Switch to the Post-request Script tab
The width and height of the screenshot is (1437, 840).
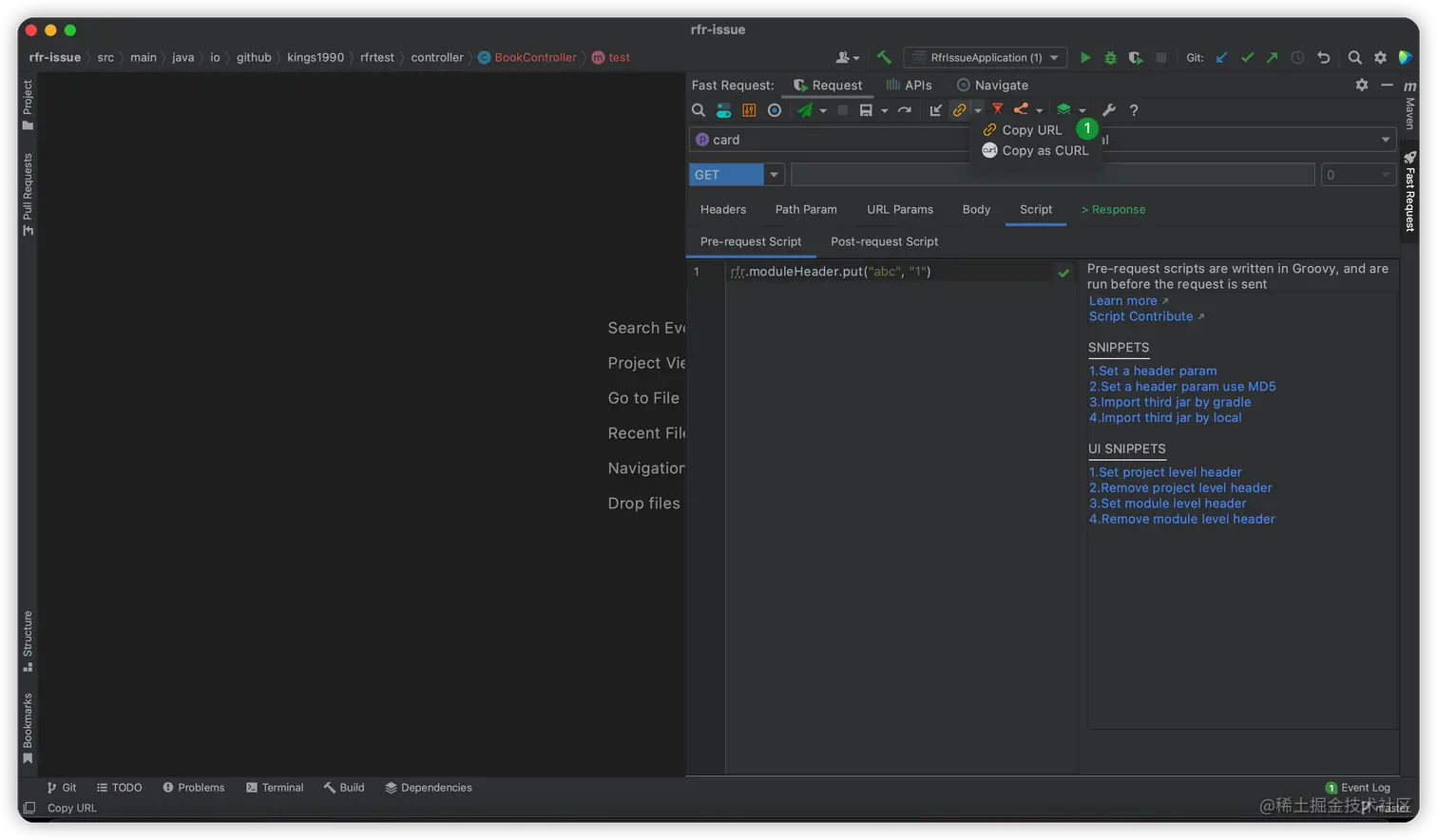(x=884, y=241)
